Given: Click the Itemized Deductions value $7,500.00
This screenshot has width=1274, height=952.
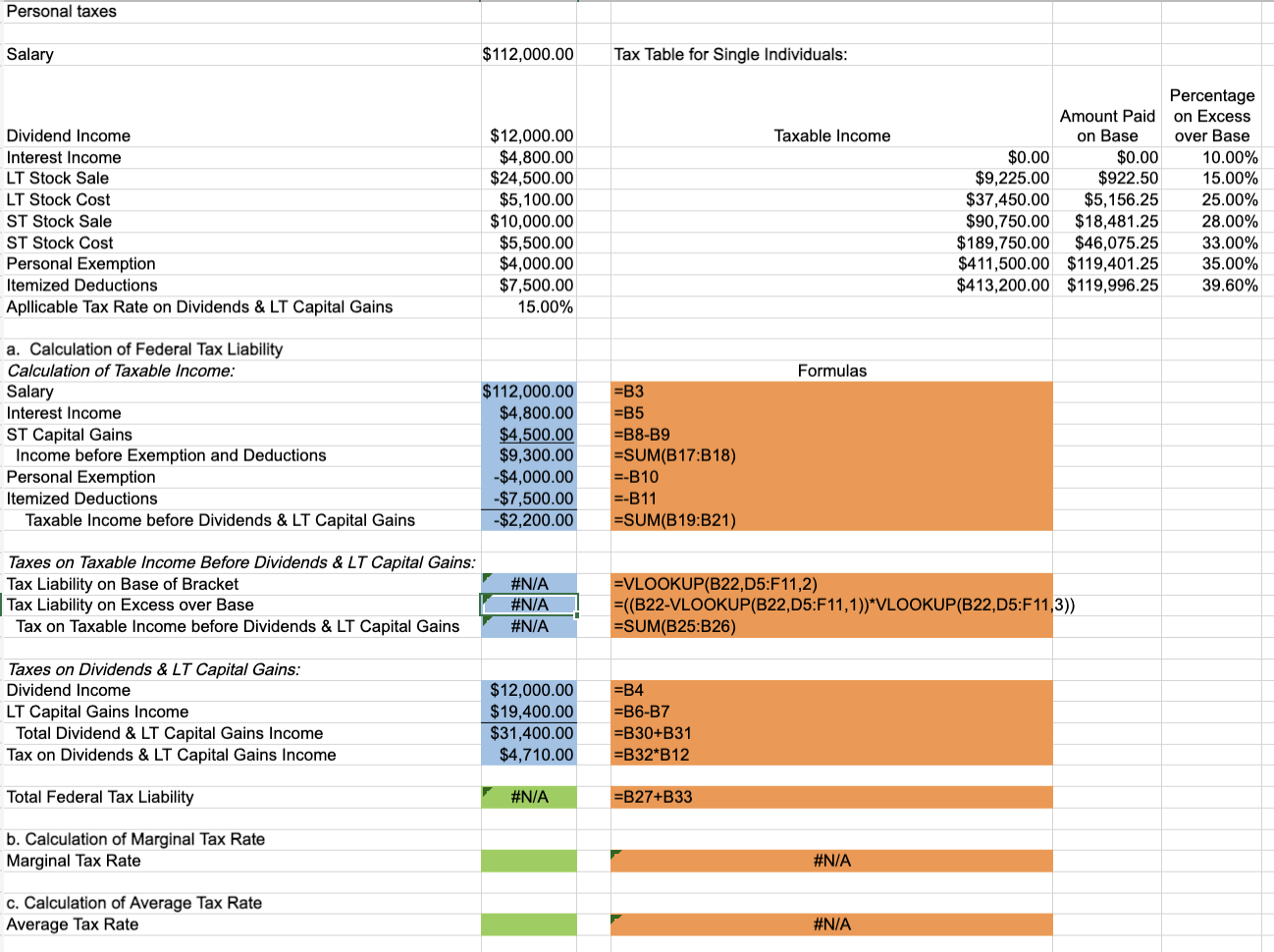Looking at the screenshot, I should pos(528,285).
